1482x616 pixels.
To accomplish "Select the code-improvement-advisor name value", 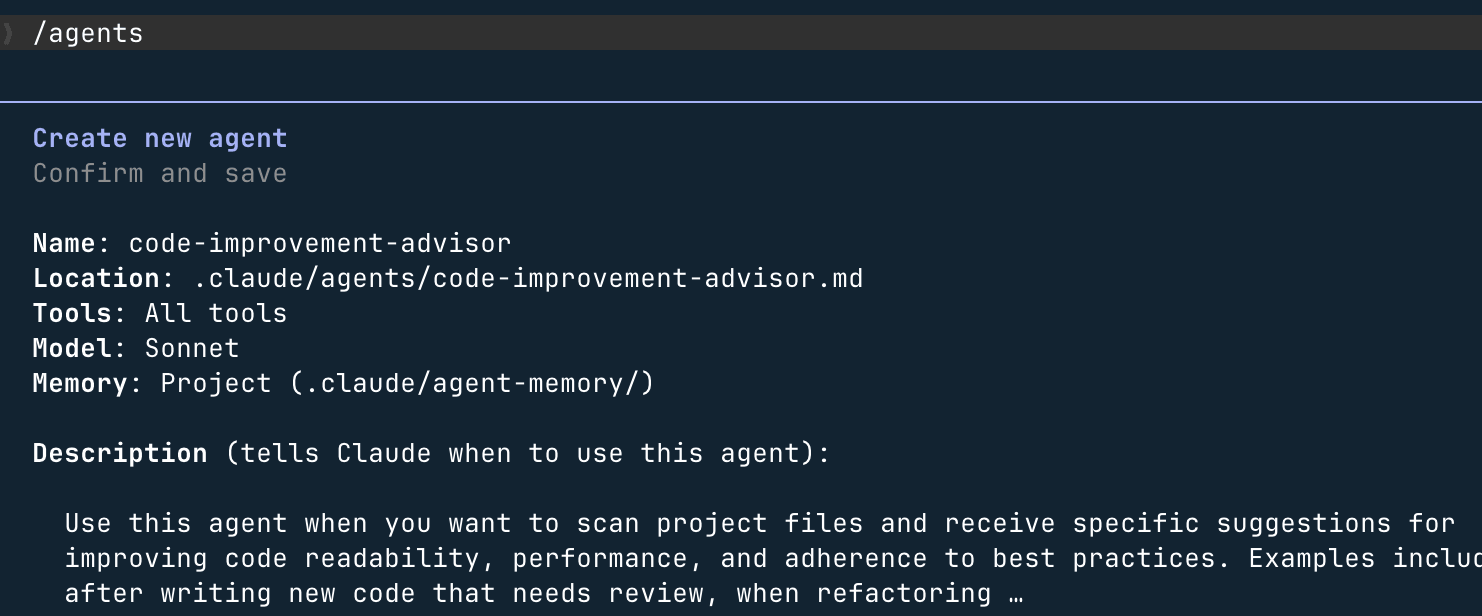I will [x=320, y=243].
